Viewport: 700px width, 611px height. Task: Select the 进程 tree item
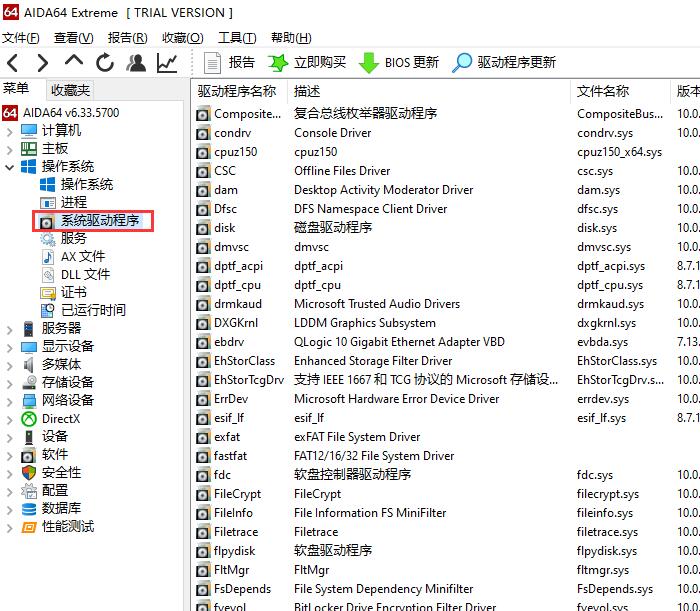[74, 202]
